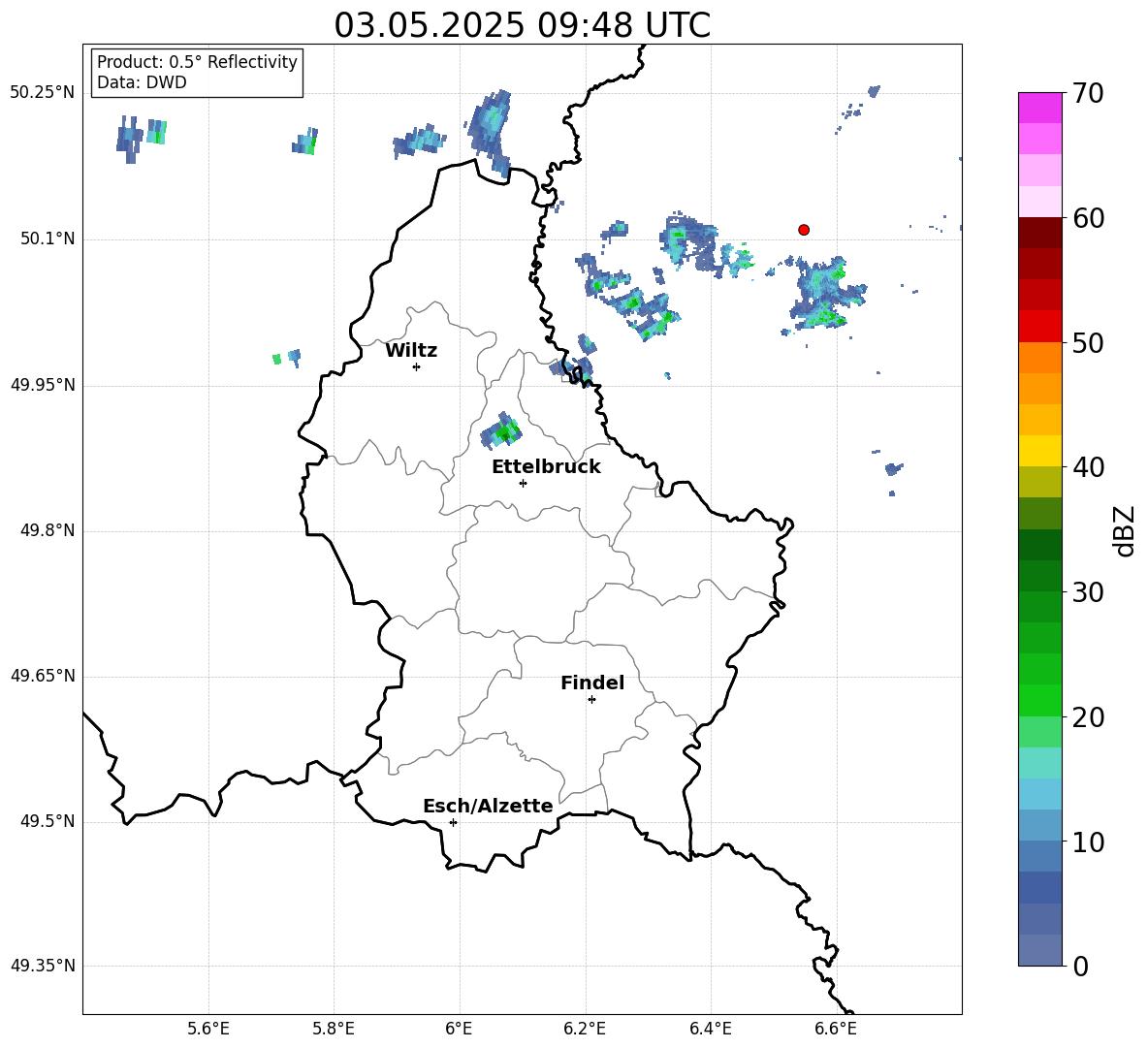Click the magenta top colorbar segment

[1039, 108]
